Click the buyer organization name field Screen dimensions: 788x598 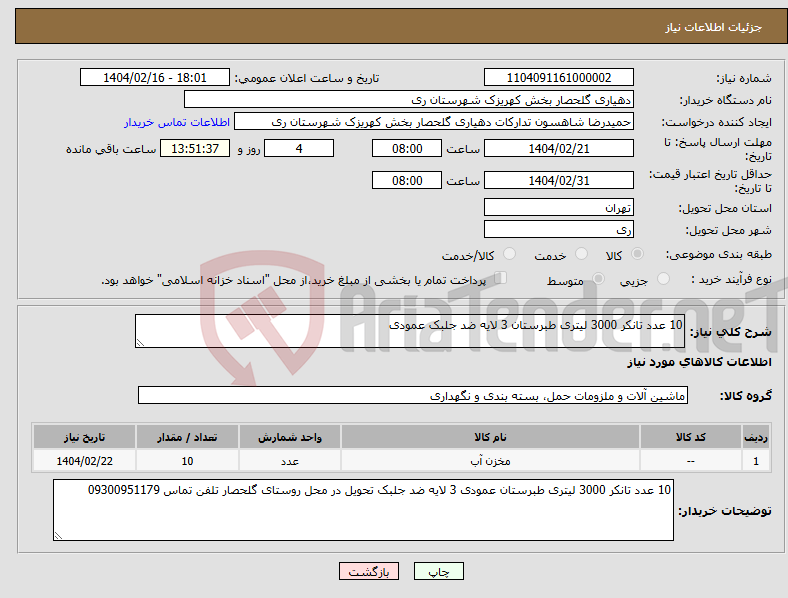[x=409, y=99]
